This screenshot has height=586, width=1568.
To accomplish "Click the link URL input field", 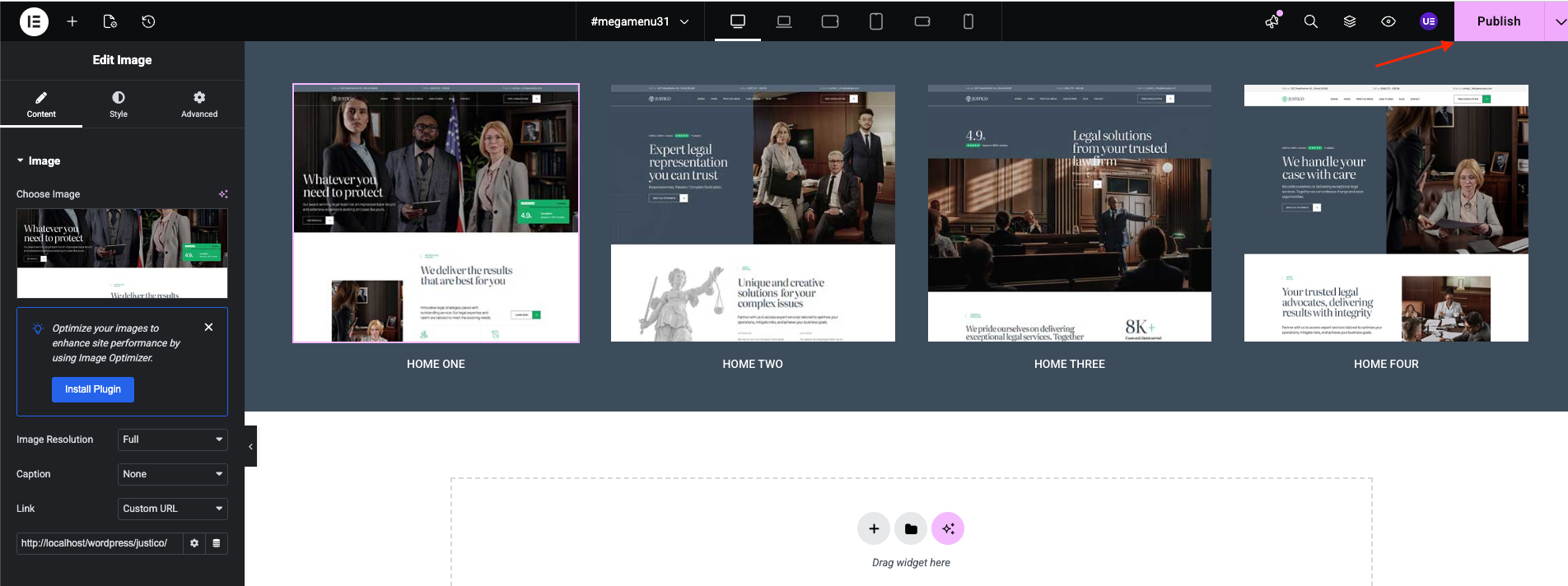I will click(99, 543).
